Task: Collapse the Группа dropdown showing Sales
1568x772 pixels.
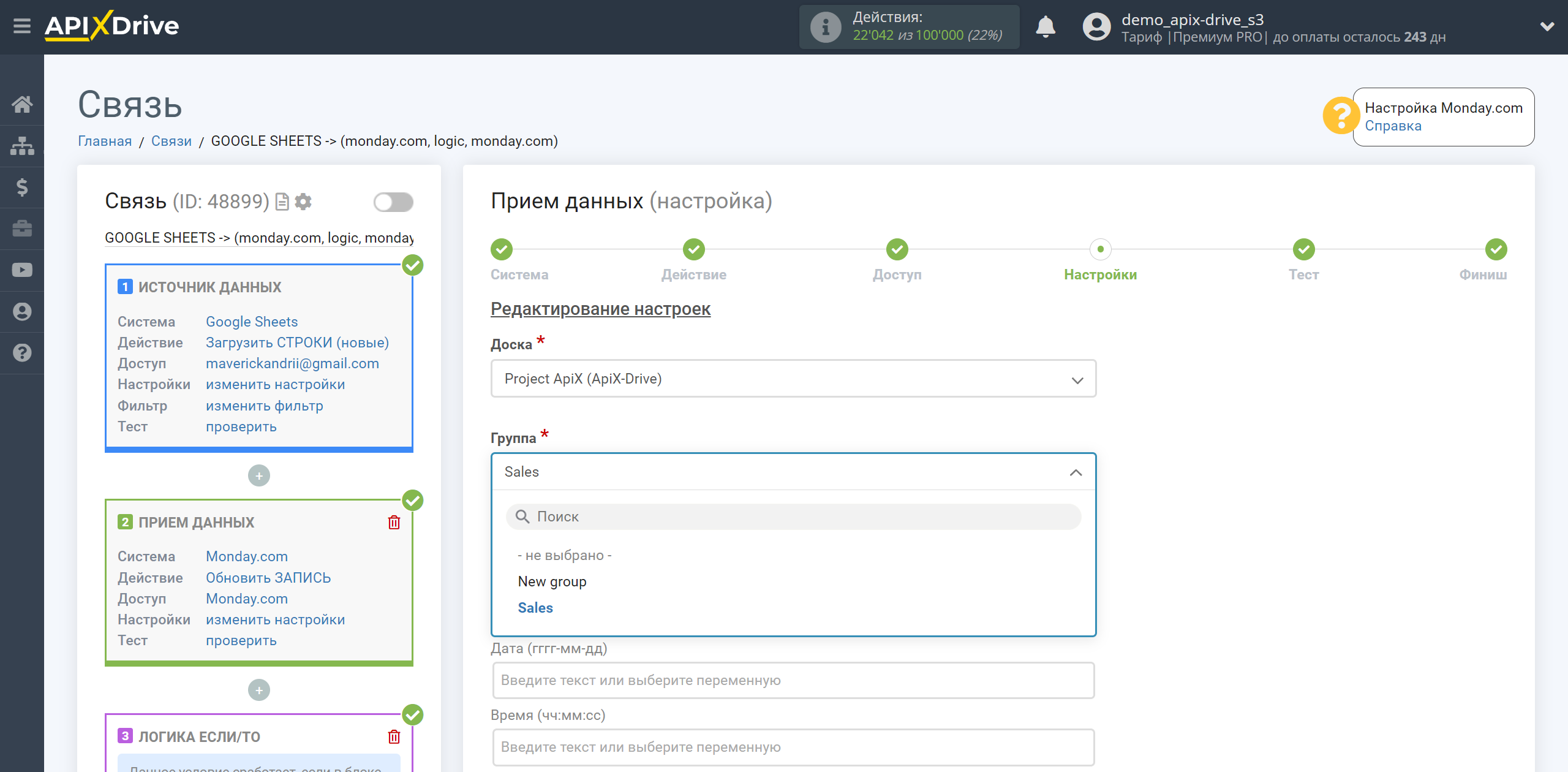Action: tap(793, 472)
